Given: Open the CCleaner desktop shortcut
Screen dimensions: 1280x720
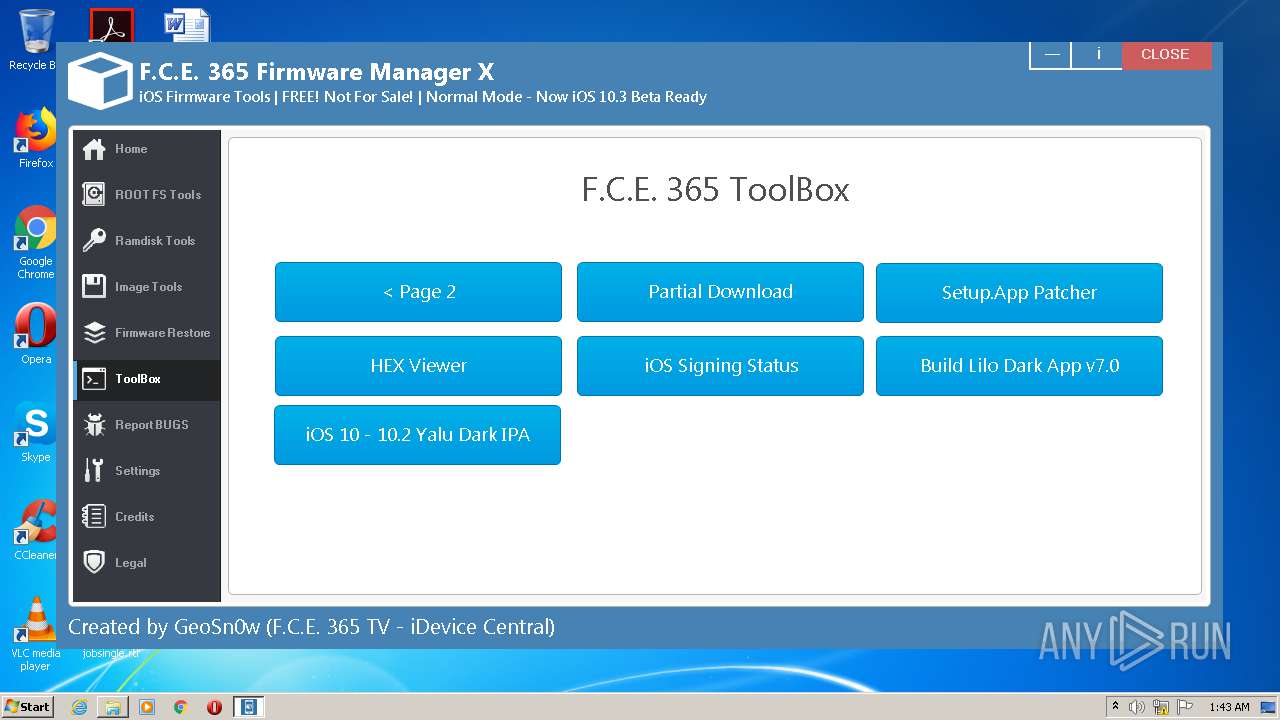Looking at the screenshot, I should tap(36, 530).
